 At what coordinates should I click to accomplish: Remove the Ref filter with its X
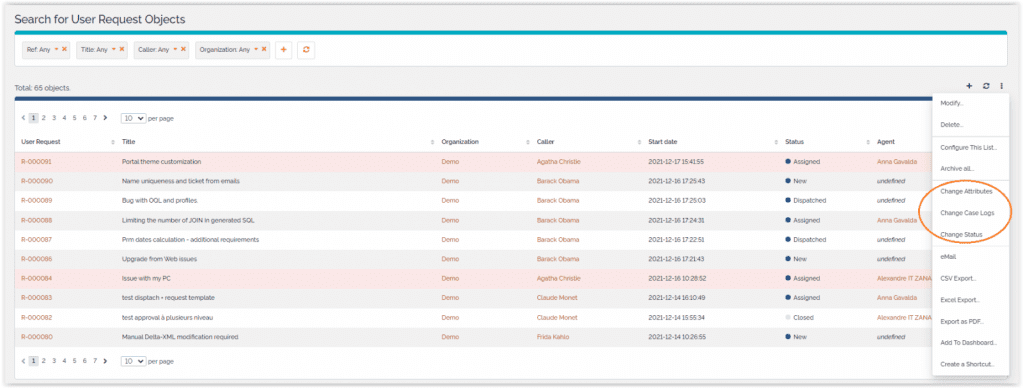[65, 49]
